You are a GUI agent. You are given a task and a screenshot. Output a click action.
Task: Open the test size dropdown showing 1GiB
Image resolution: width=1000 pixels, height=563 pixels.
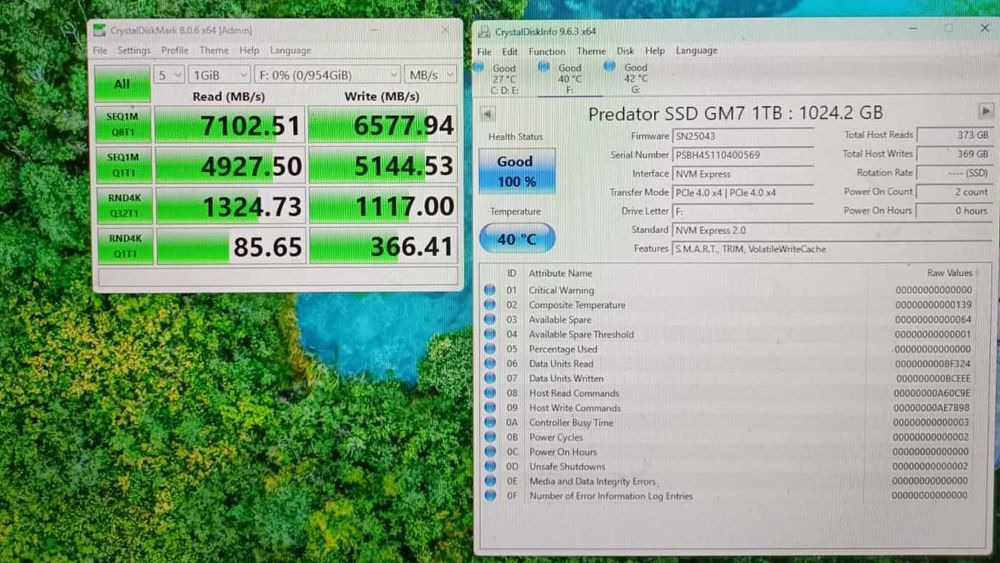[x=219, y=75]
